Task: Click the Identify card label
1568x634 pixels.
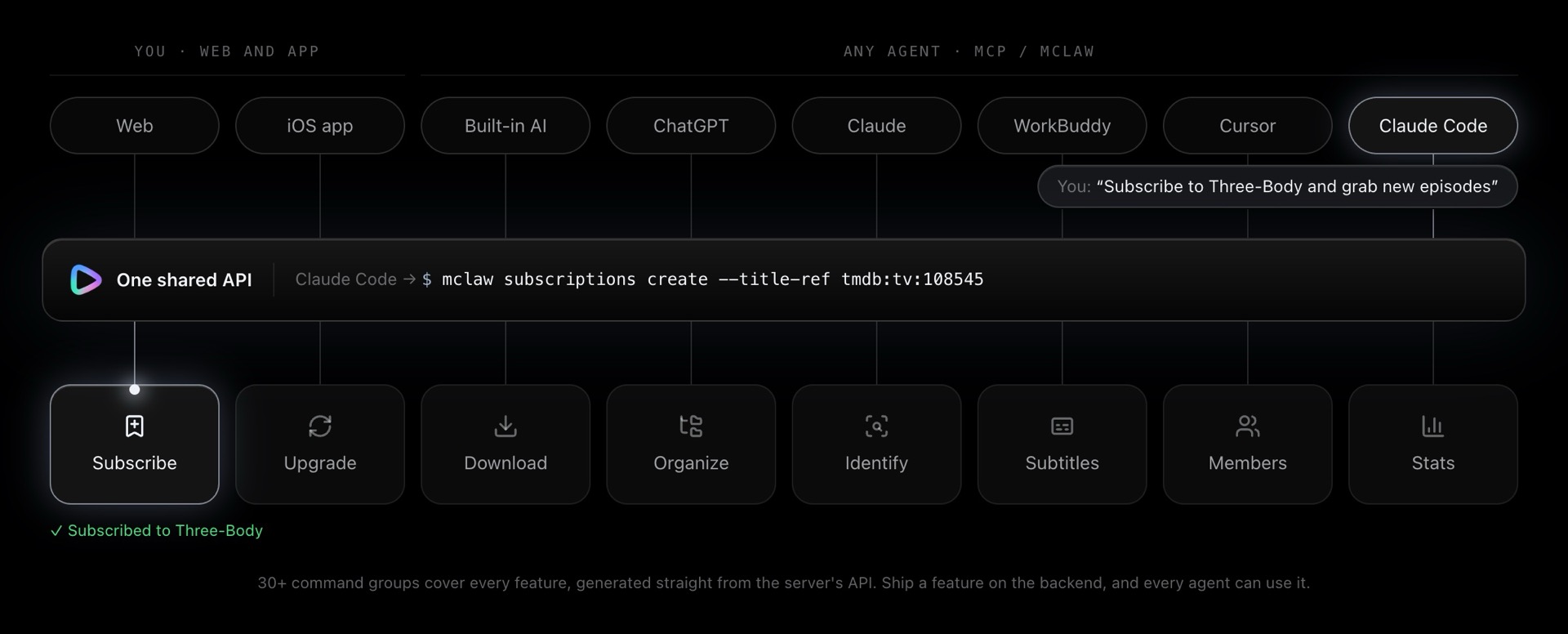Action: coord(876,463)
